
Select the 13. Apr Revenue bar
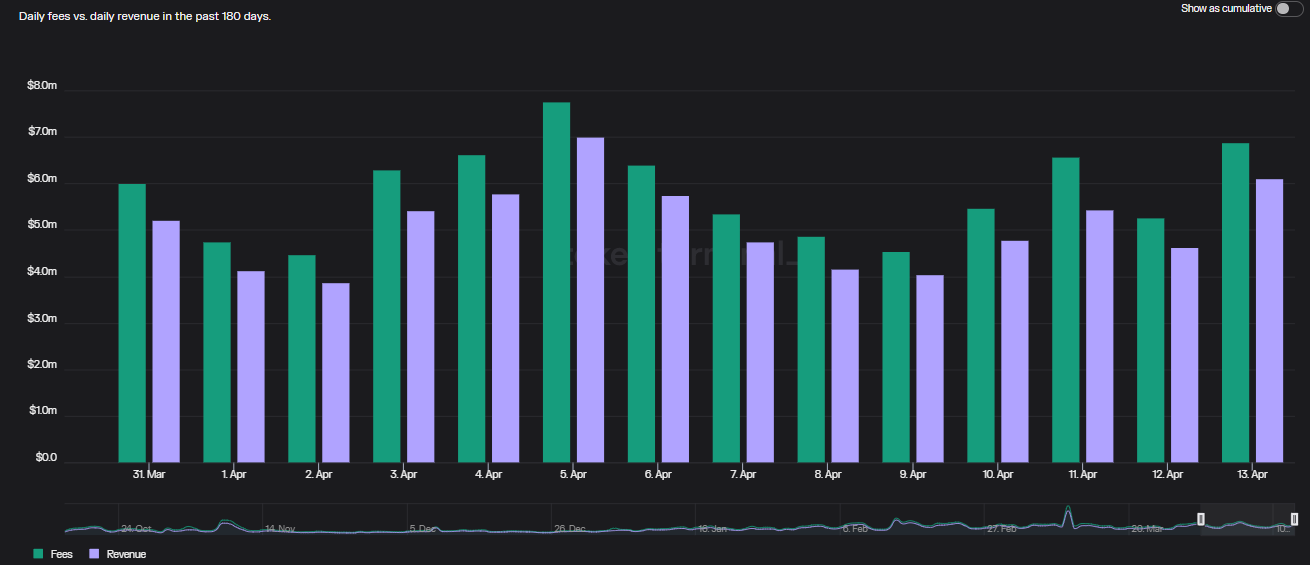tap(1270, 321)
